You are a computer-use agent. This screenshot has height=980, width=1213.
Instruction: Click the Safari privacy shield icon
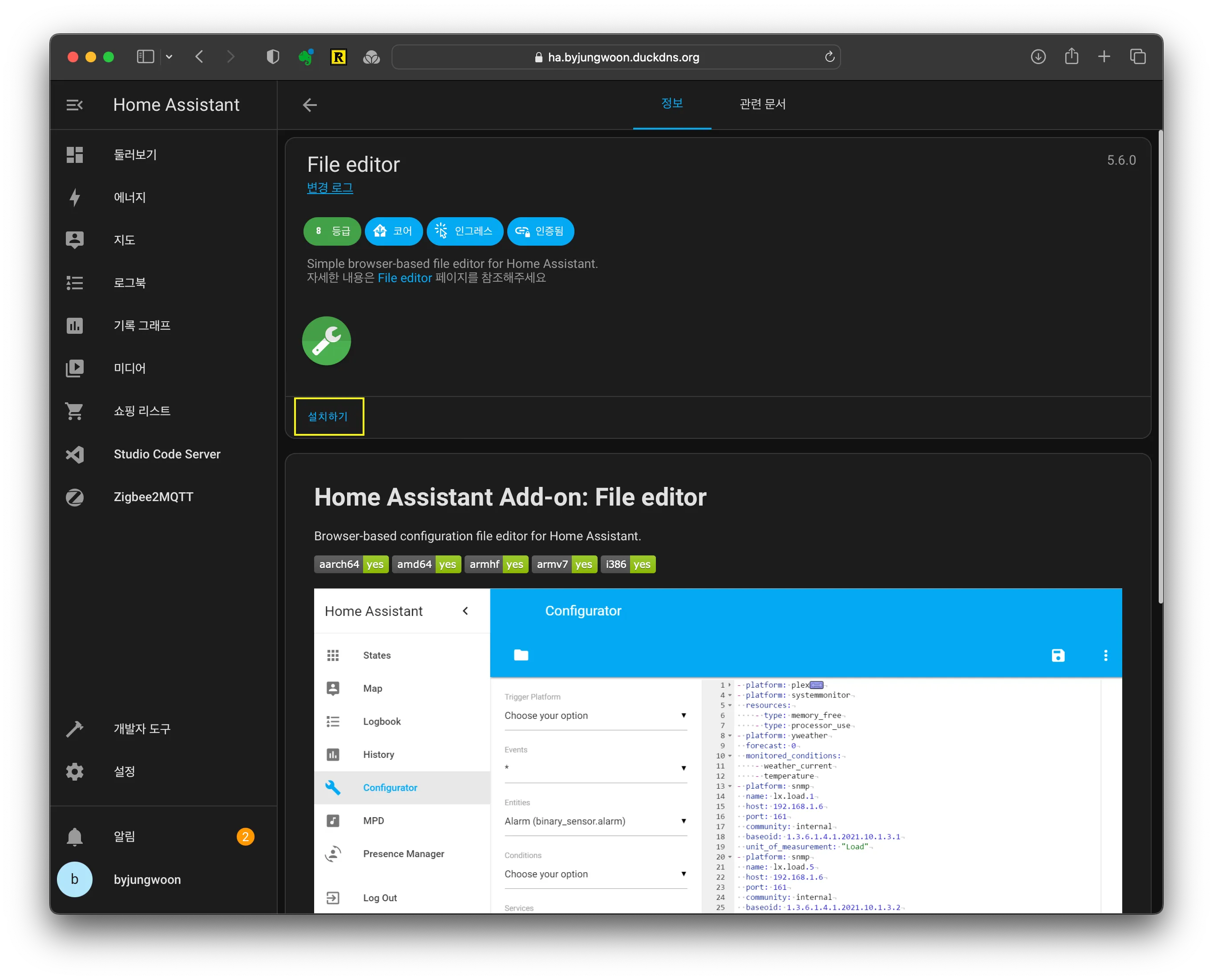coord(273,57)
